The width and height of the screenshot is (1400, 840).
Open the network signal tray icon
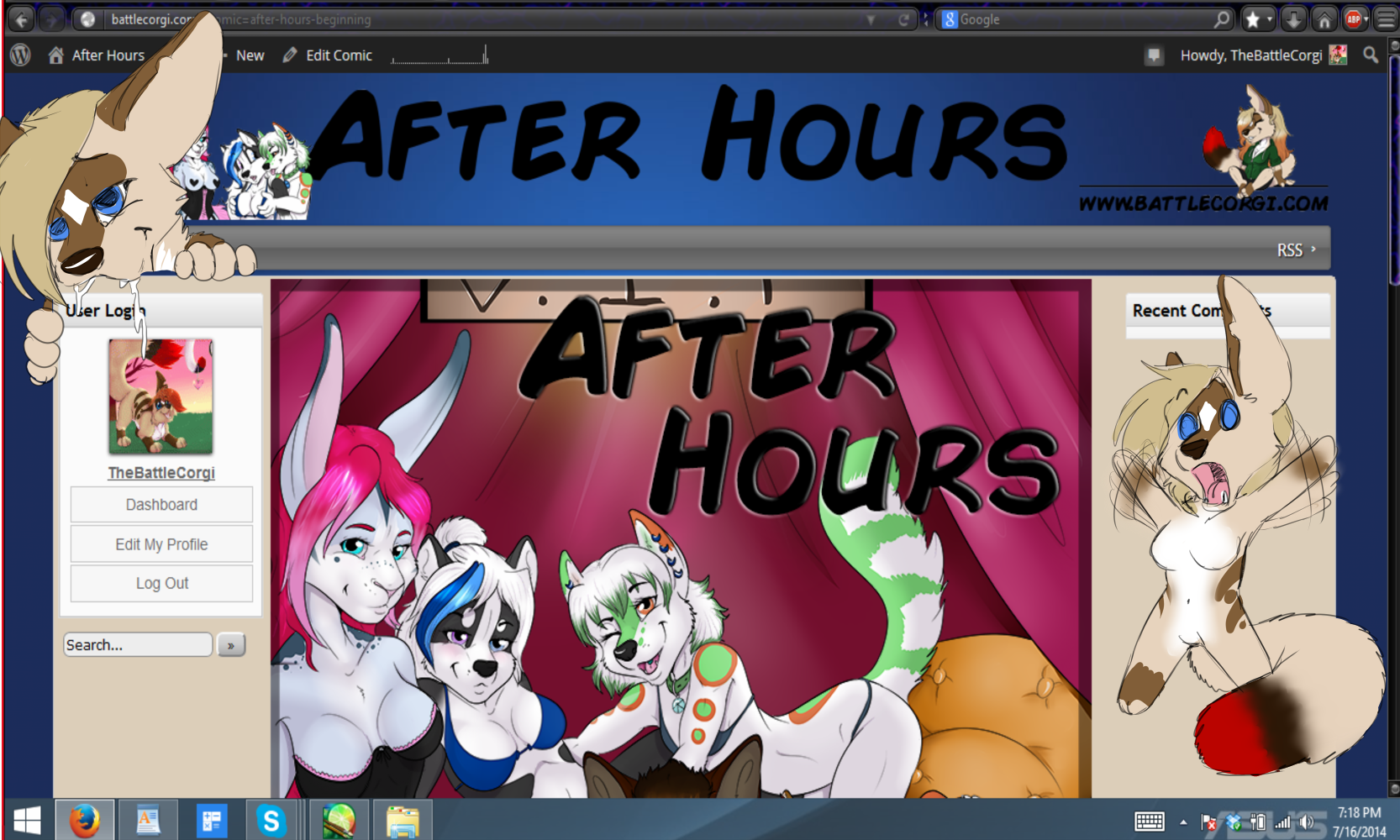1282,822
